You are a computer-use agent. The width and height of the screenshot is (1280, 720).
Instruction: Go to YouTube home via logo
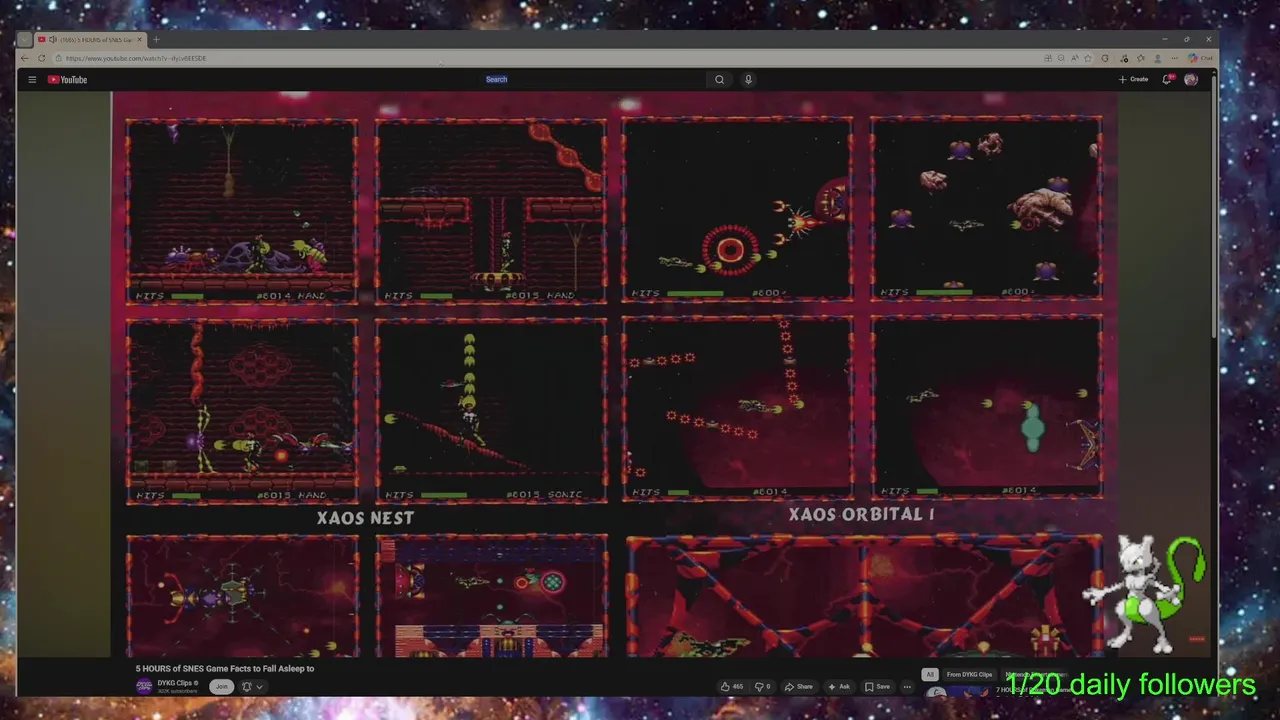pyautogui.click(x=68, y=80)
